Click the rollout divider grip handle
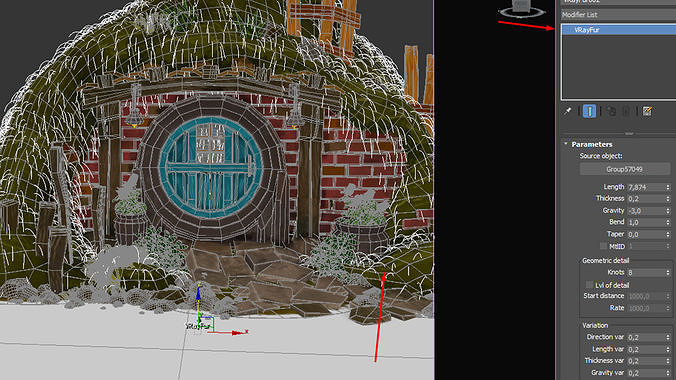The width and height of the screenshot is (676, 380). pos(629,134)
